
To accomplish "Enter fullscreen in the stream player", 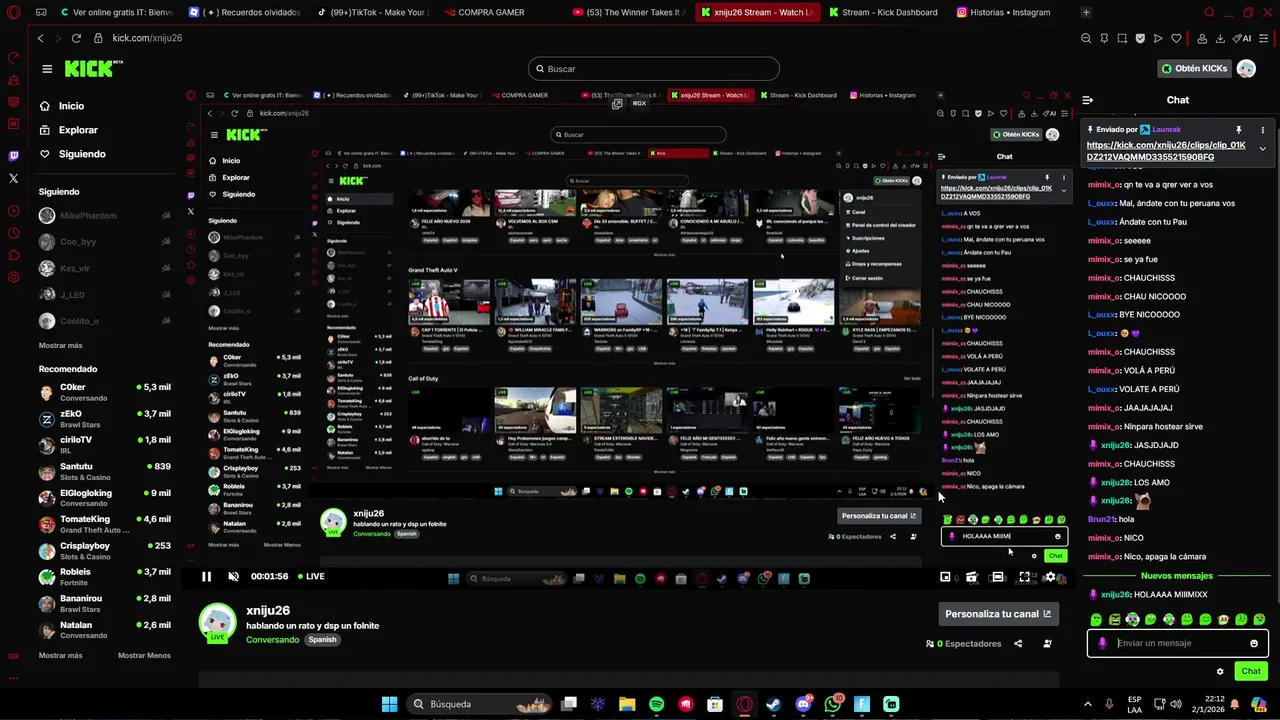I will 1024,577.
